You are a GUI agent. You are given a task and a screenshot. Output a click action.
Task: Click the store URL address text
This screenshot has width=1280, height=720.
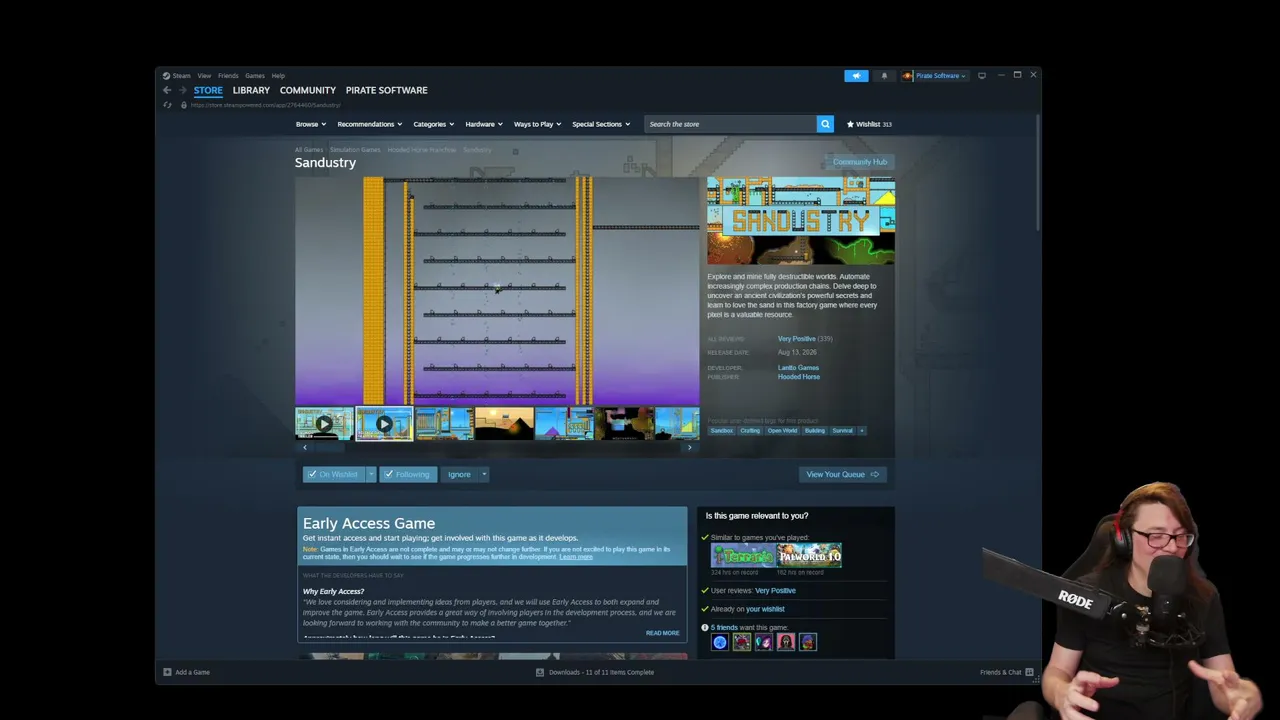click(266, 105)
